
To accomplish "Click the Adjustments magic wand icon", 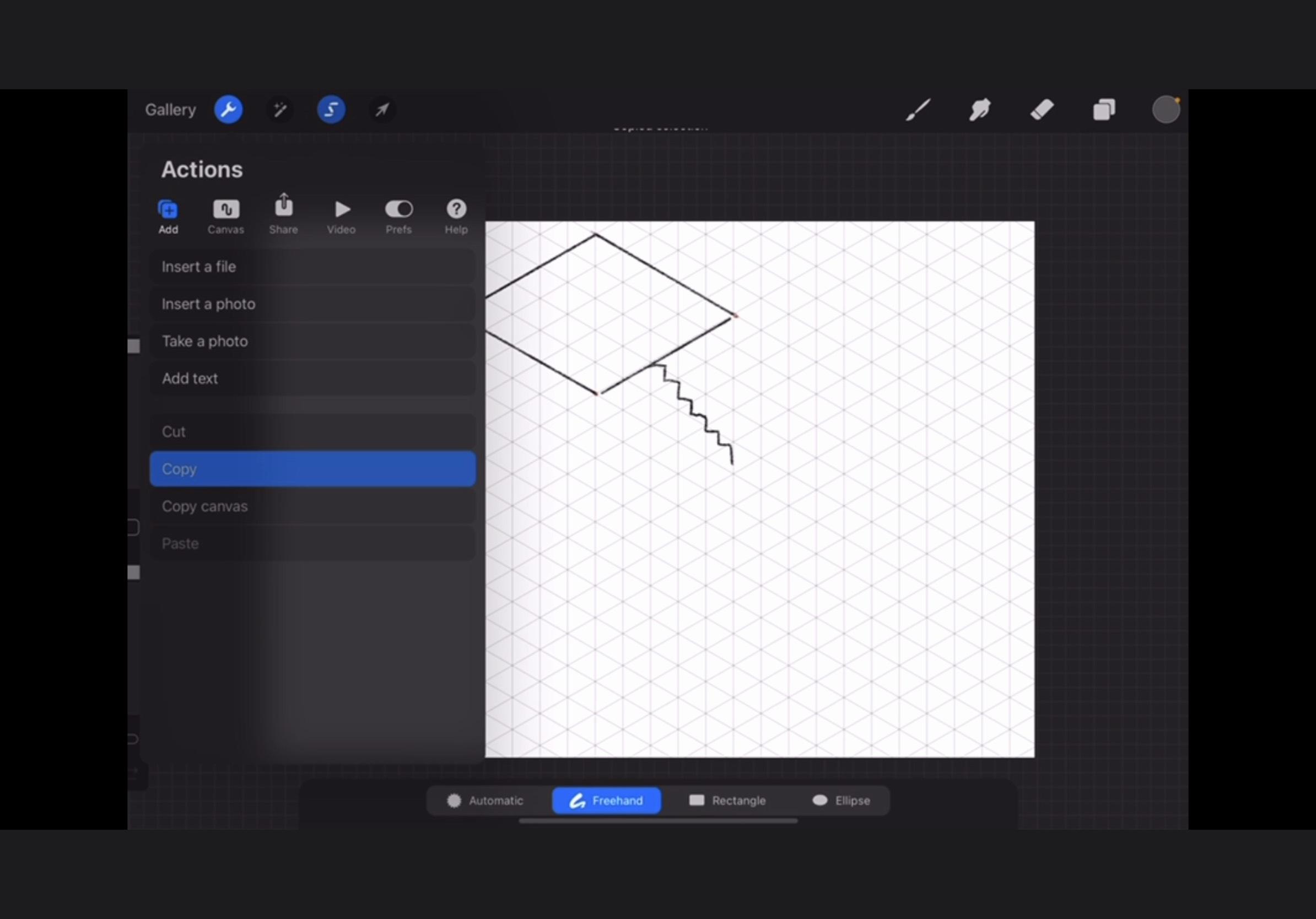I will tap(280, 109).
